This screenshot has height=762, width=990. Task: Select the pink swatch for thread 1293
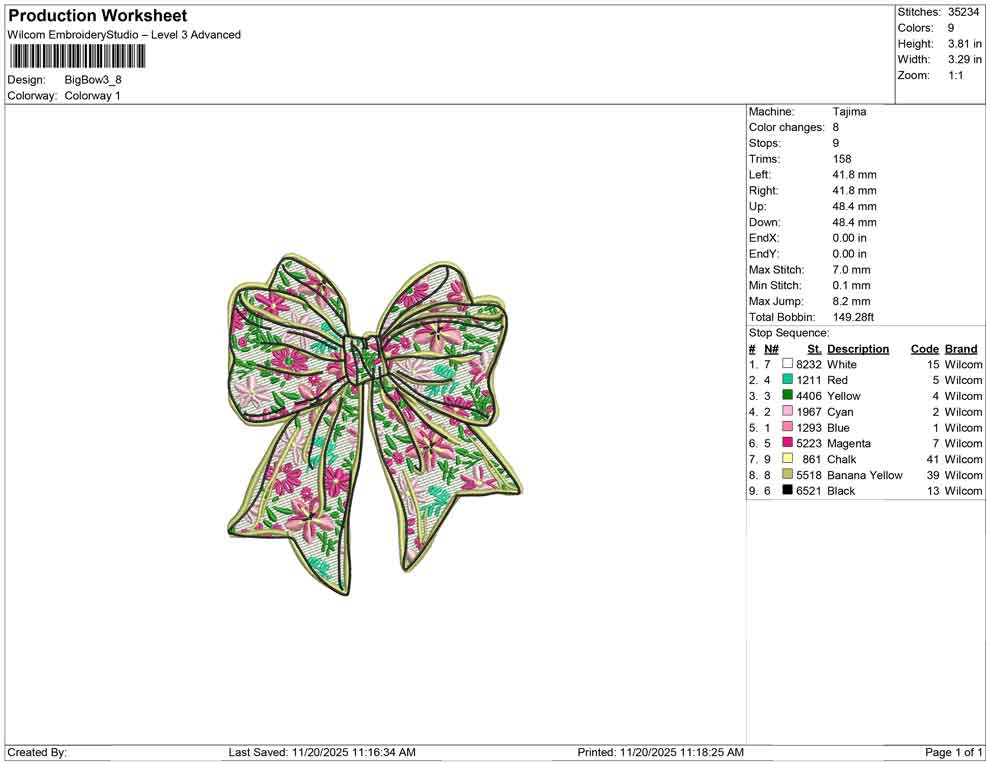click(x=787, y=428)
